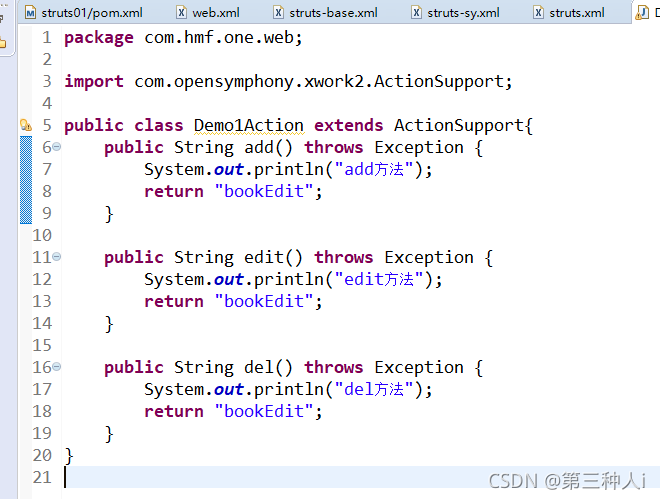Switch to struts-base.xml tab
Viewport: 660px width, 499px height.
coord(325,13)
